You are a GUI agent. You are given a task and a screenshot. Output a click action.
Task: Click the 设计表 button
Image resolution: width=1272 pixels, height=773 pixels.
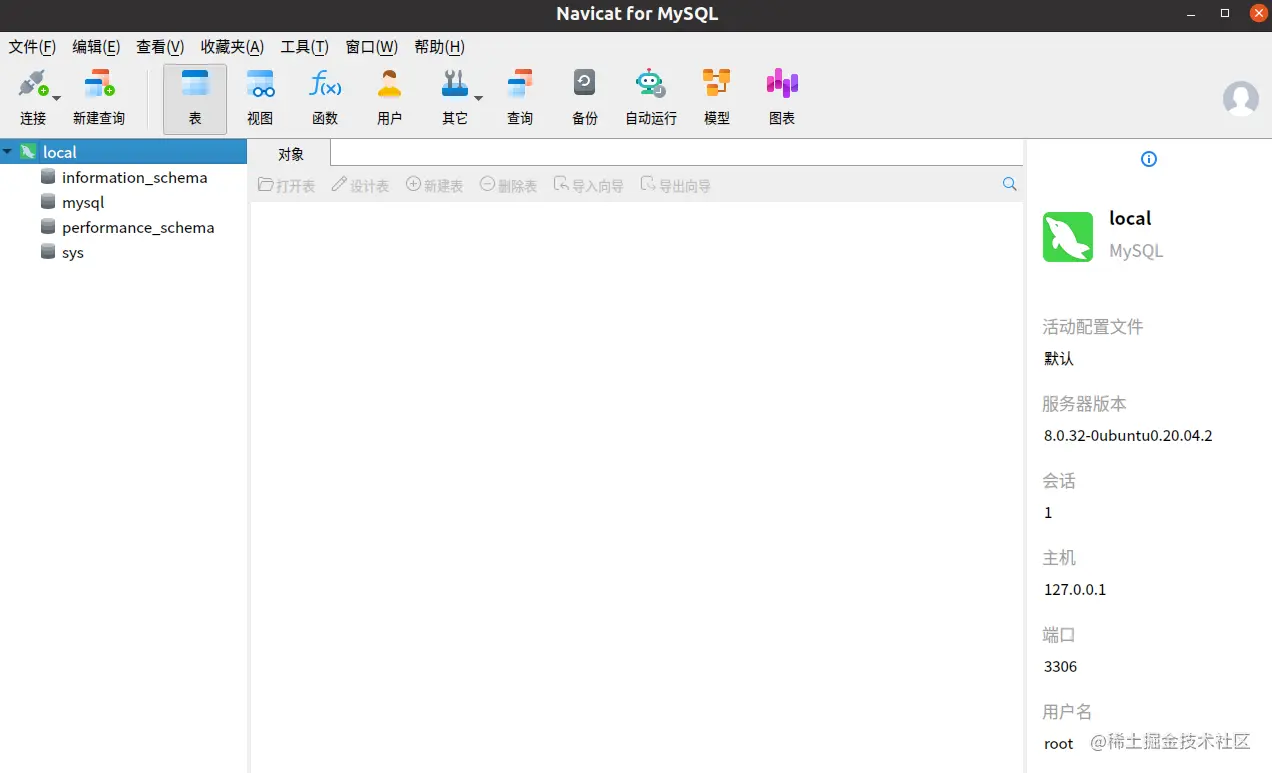coord(360,185)
